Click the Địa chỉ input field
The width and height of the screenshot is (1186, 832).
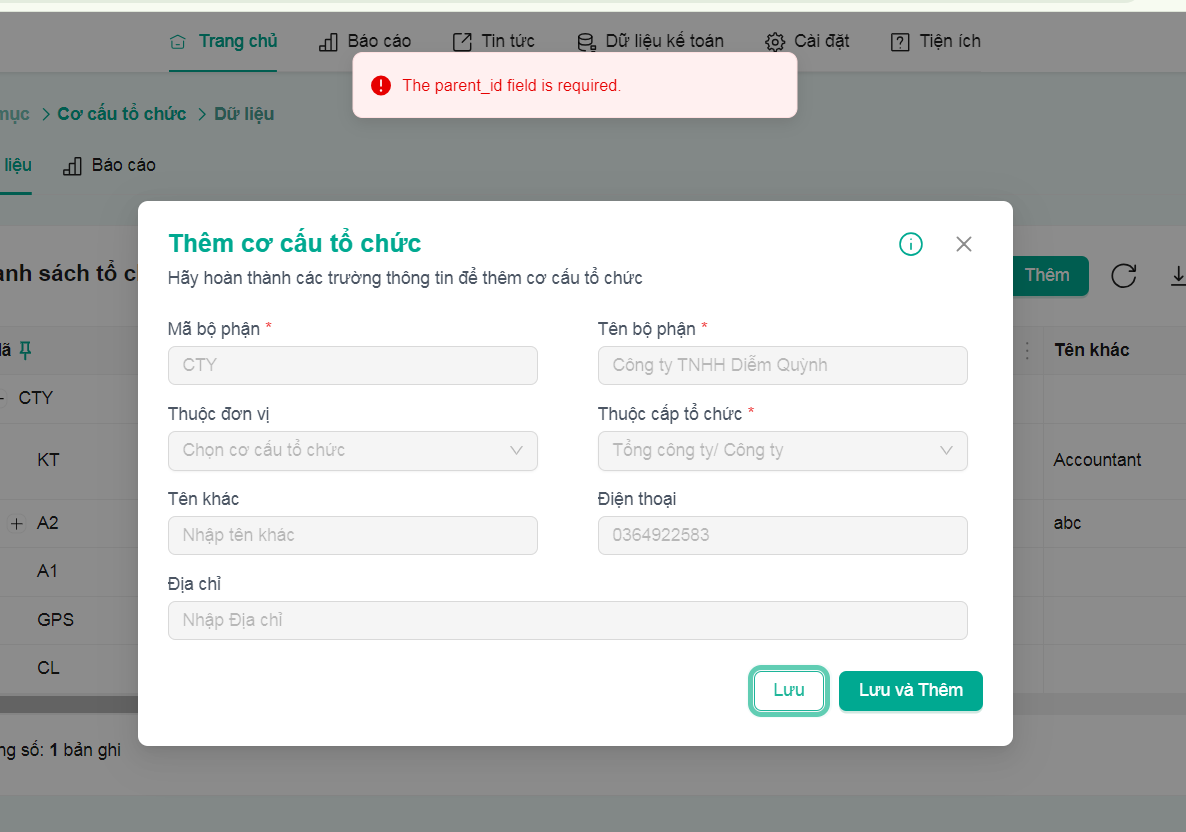point(567,620)
